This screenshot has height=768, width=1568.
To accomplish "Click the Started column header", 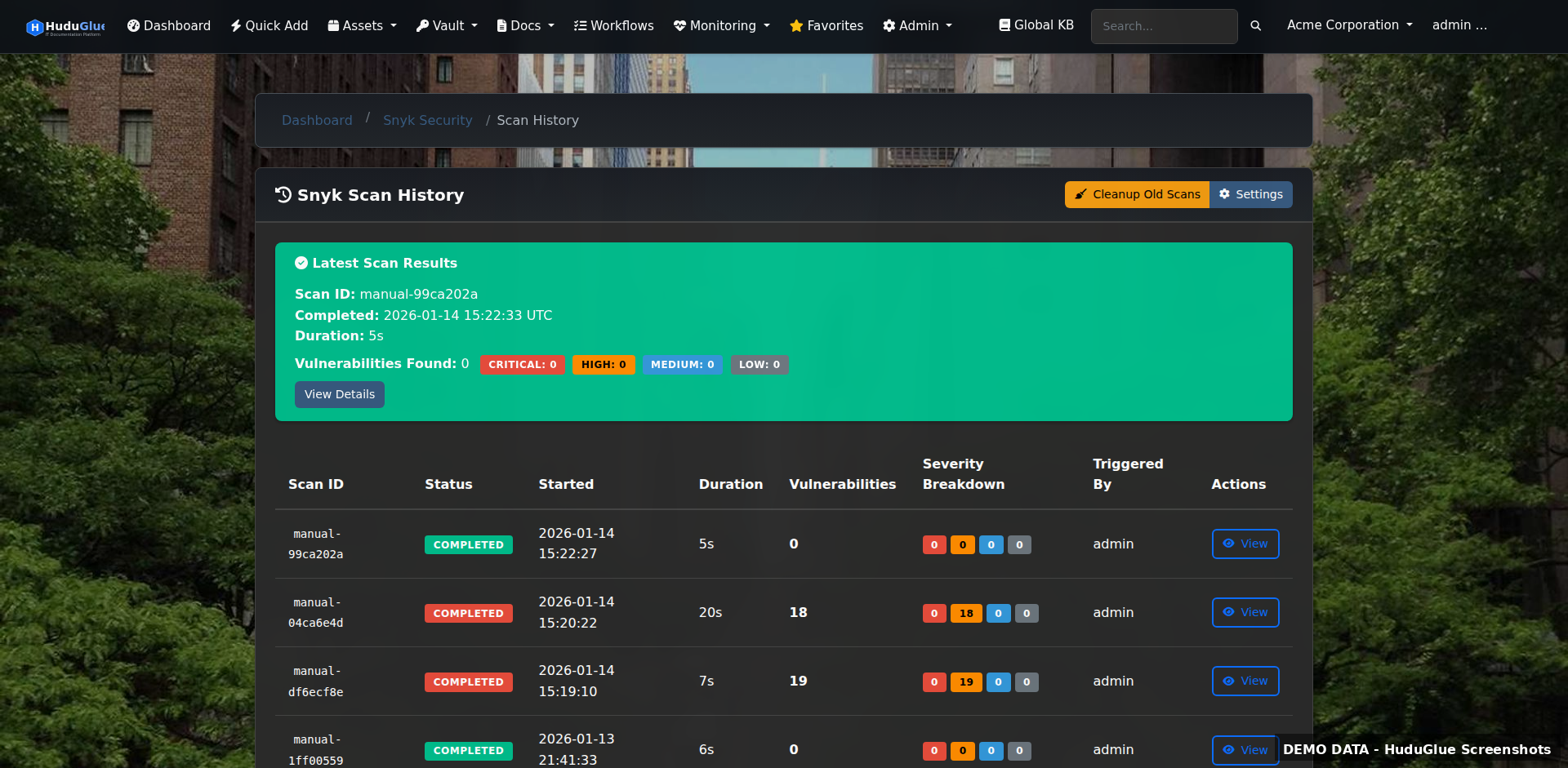I will click(566, 485).
